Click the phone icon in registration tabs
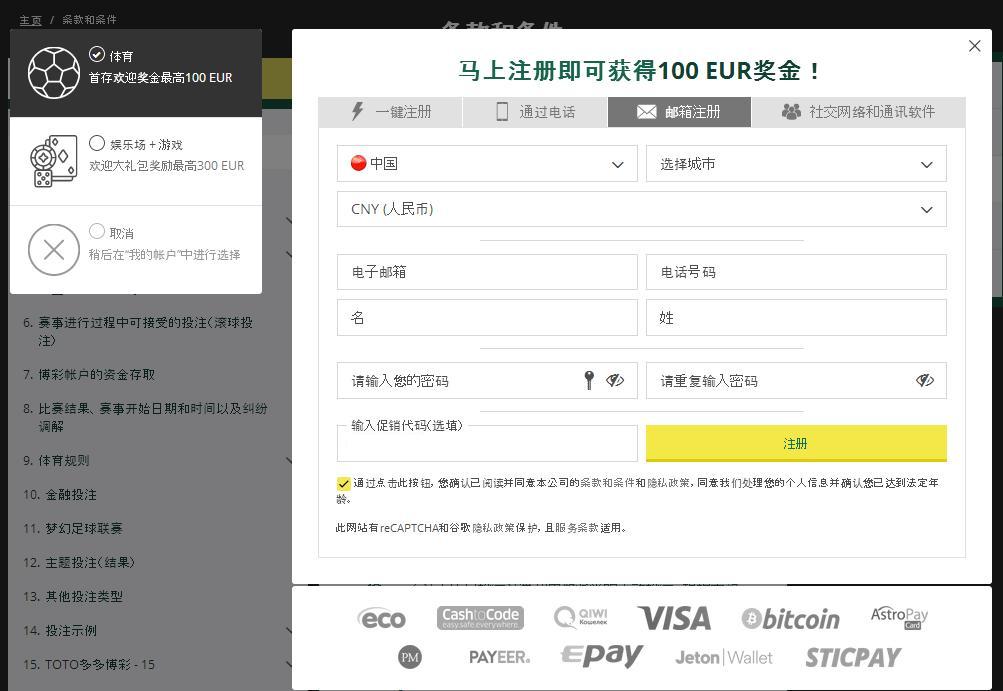Viewport: 1003px width, 691px height. click(502, 111)
